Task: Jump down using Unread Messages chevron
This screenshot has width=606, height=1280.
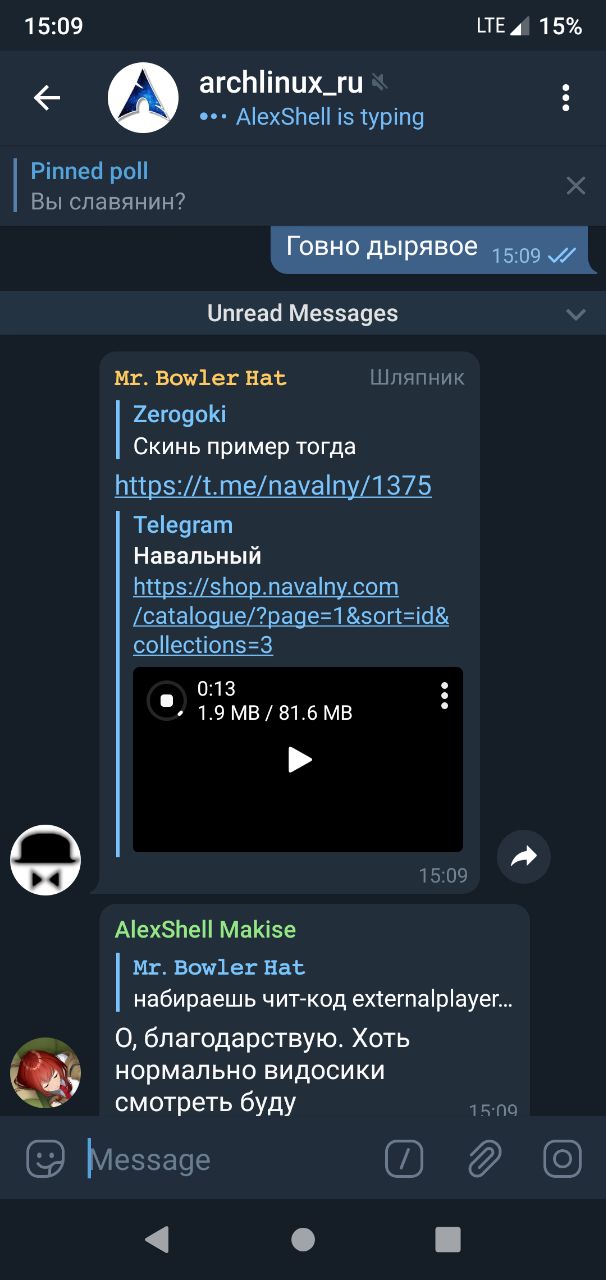Action: click(576, 314)
